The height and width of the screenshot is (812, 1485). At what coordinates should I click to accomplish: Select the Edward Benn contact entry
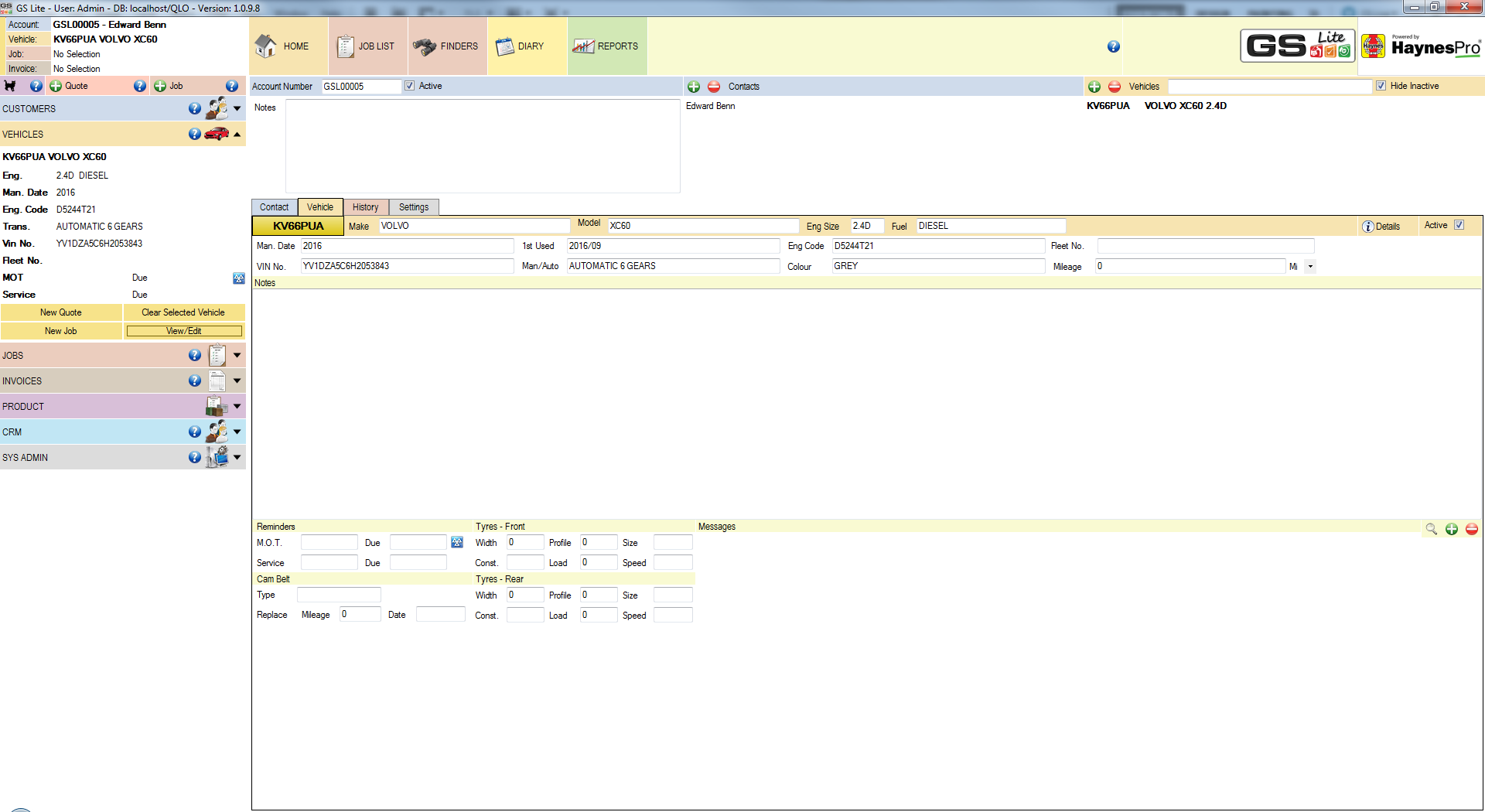pyautogui.click(x=711, y=106)
